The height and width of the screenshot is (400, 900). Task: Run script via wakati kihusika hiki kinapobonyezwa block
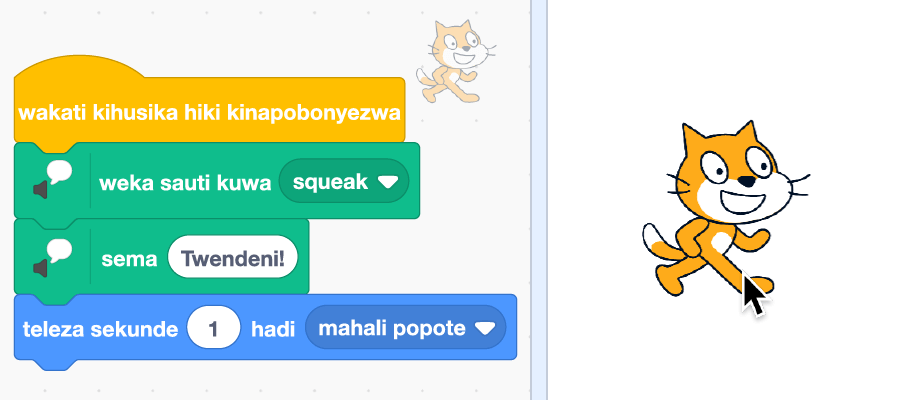(209, 112)
